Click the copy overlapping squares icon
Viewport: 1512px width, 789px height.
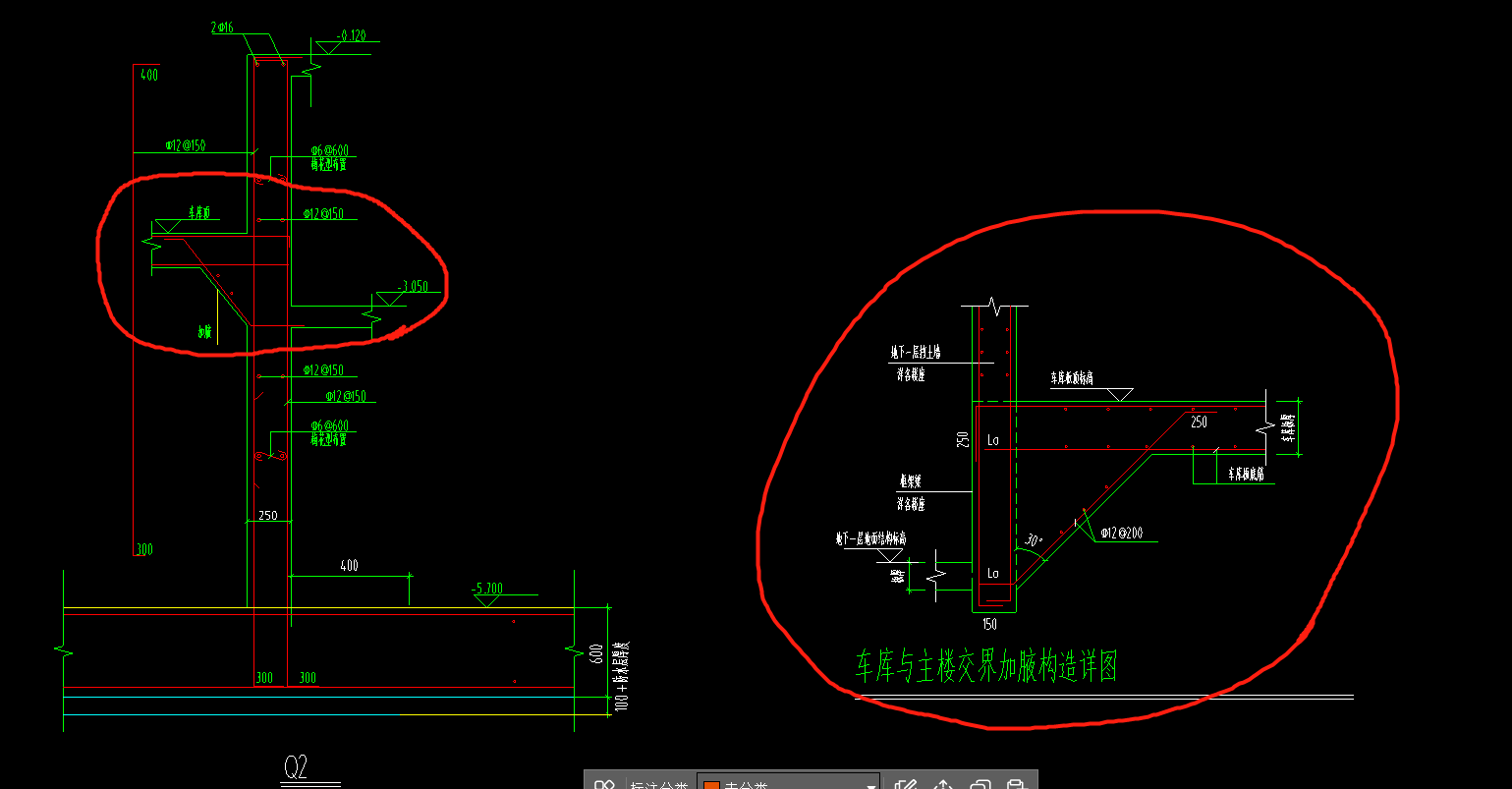[x=980, y=784]
